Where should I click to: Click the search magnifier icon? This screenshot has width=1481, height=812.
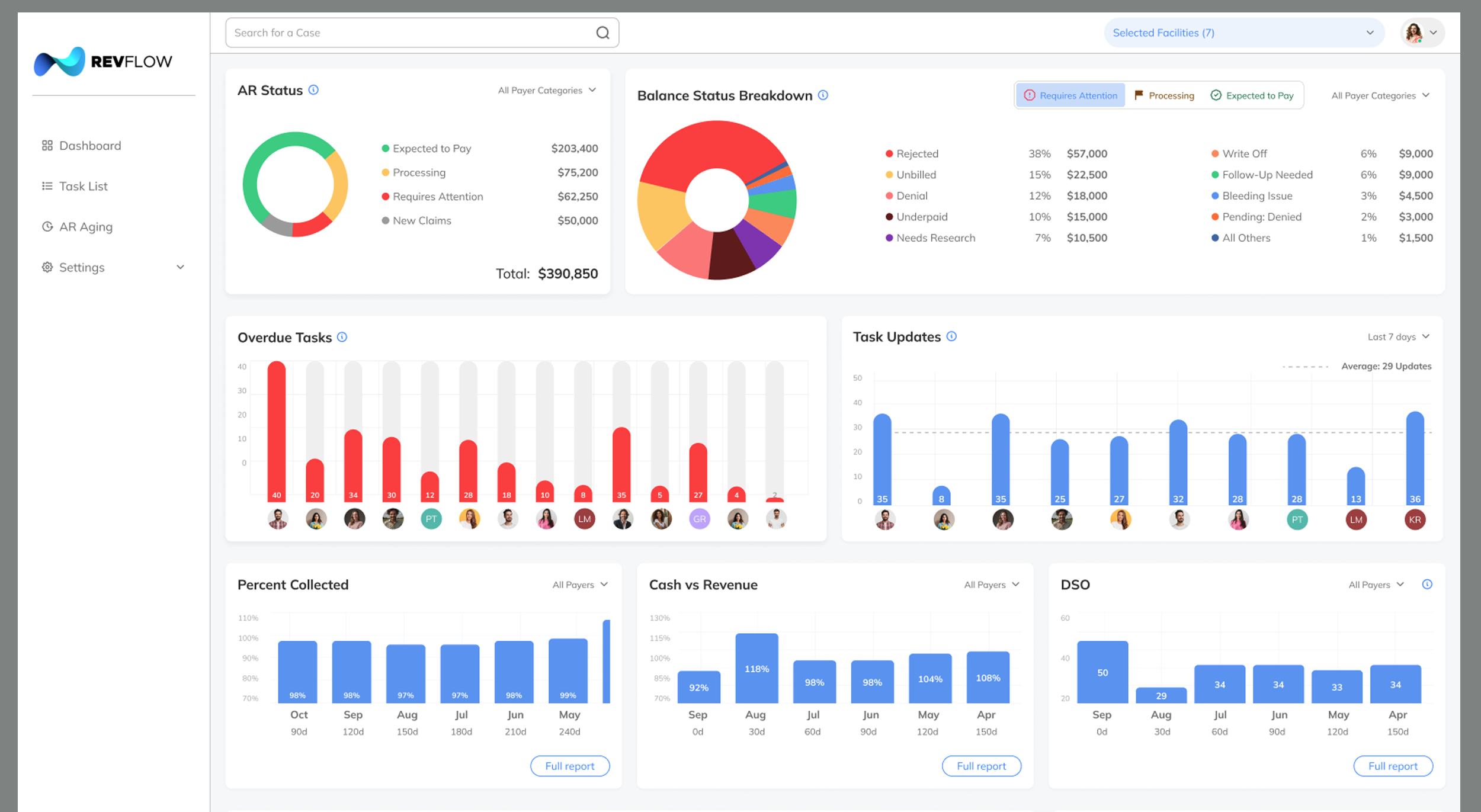click(x=602, y=33)
